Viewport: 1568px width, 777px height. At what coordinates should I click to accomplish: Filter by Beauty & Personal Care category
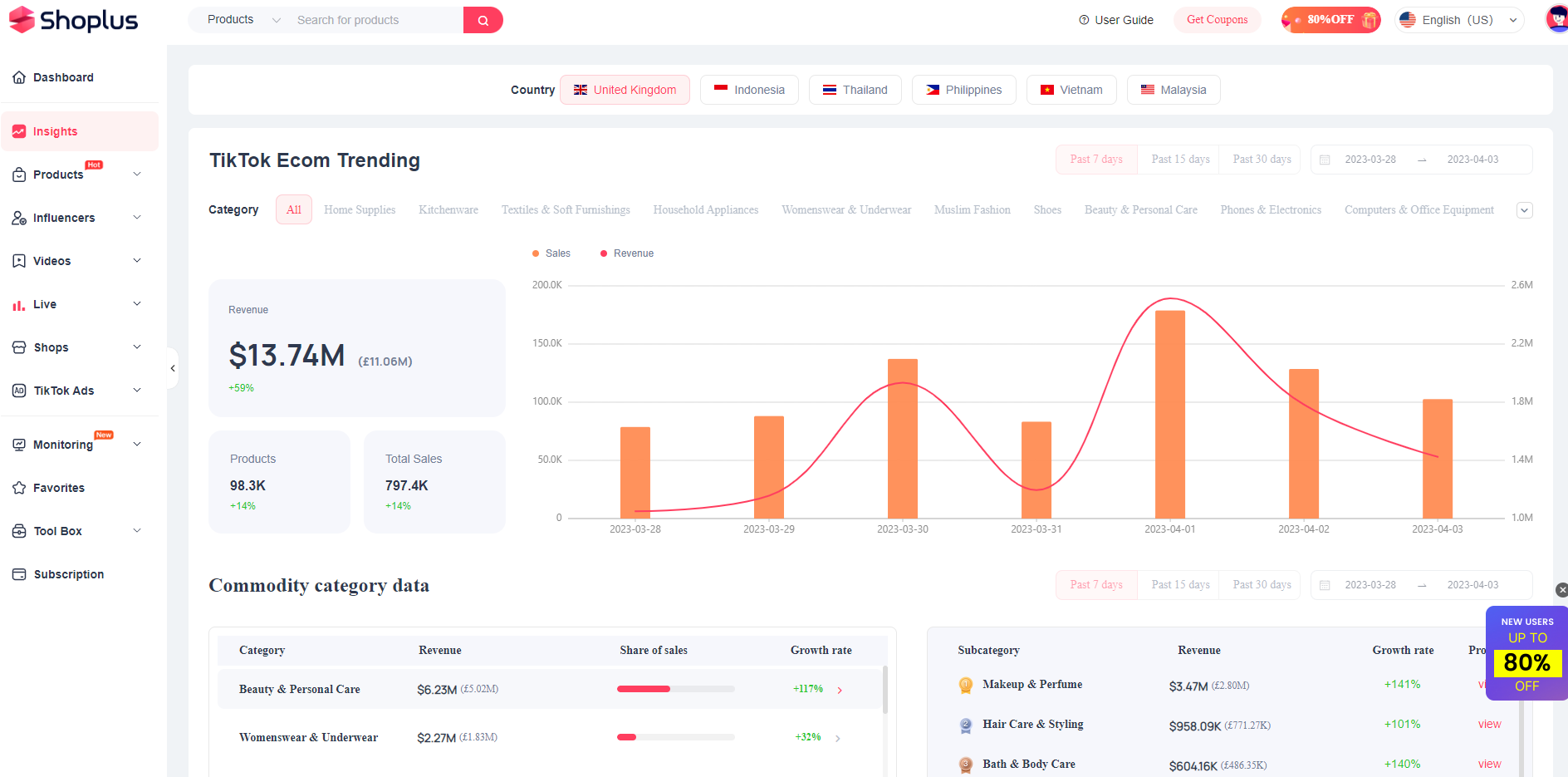click(x=1140, y=210)
